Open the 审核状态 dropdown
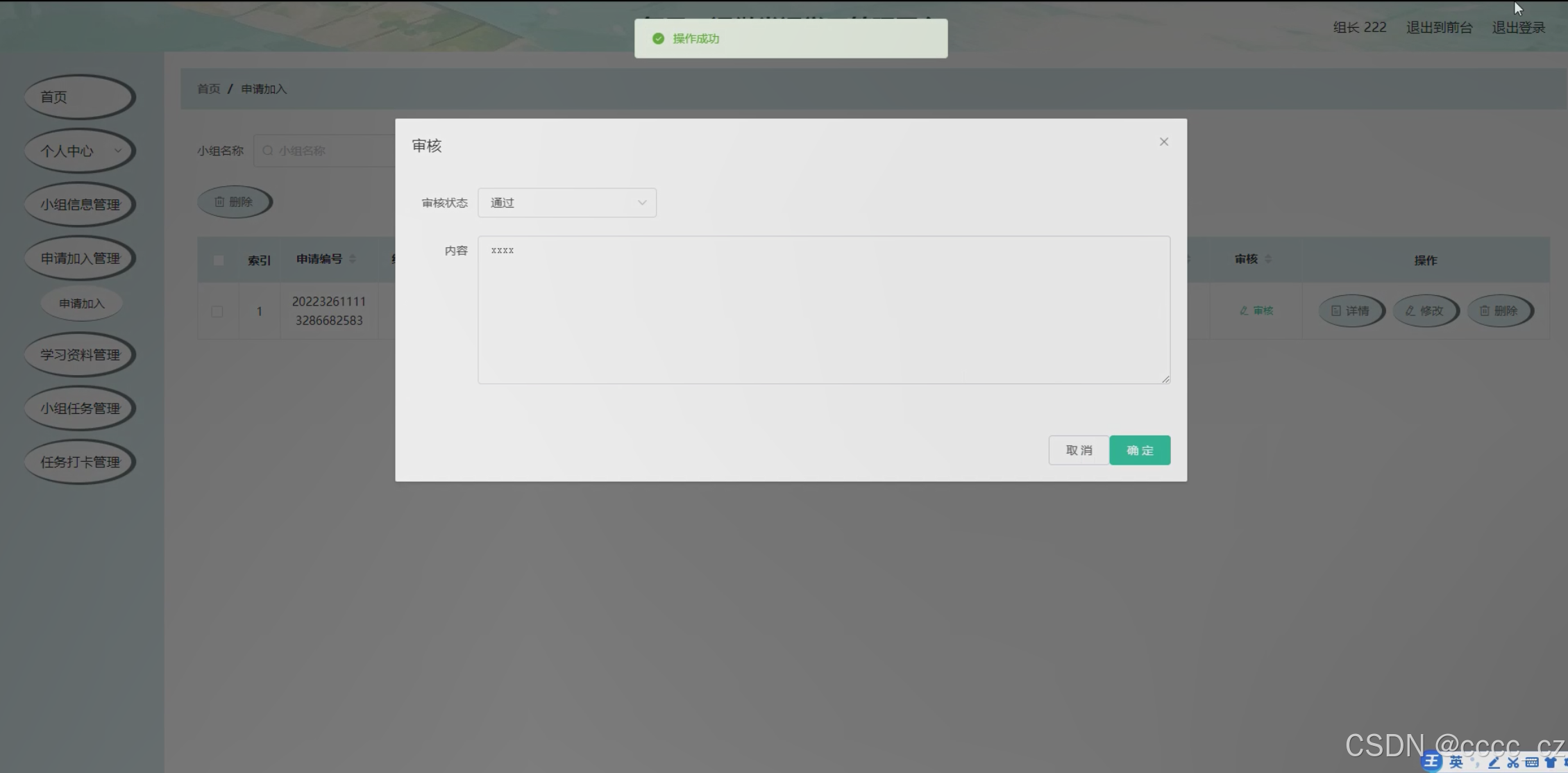1568x773 pixels. point(566,203)
